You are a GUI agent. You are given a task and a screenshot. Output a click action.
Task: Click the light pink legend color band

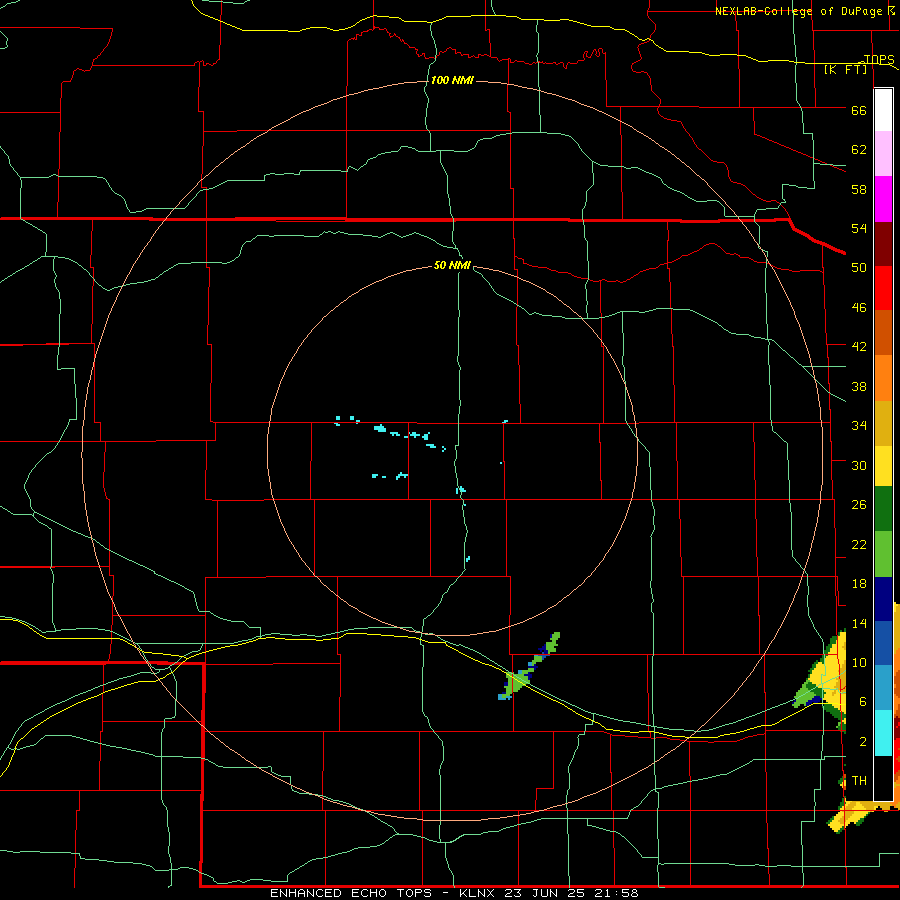[883, 153]
